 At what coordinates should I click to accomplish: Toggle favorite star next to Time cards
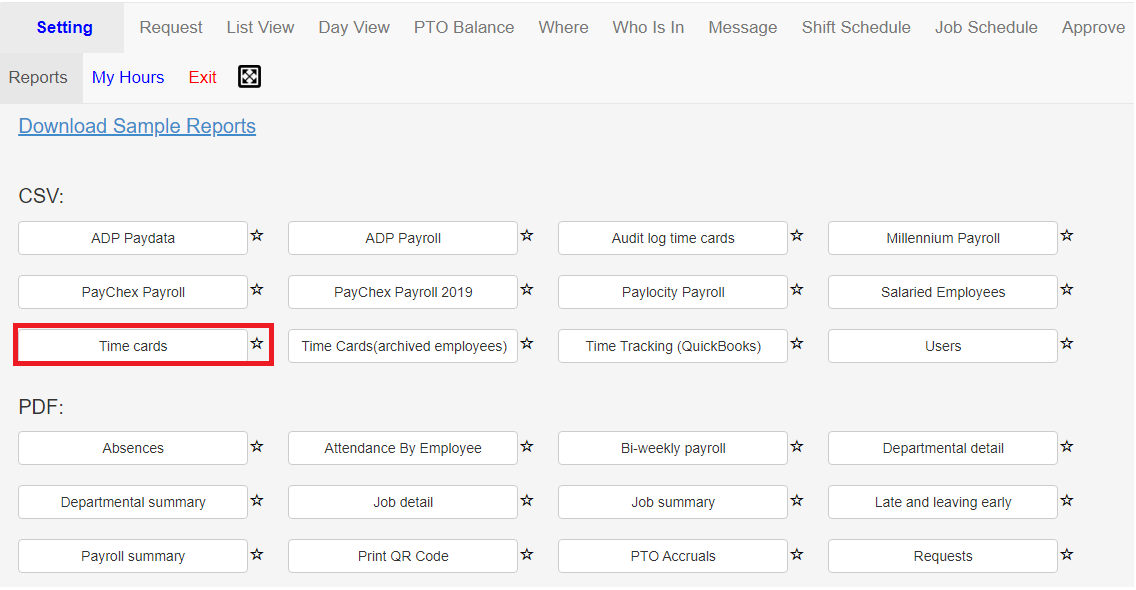[256, 344]
